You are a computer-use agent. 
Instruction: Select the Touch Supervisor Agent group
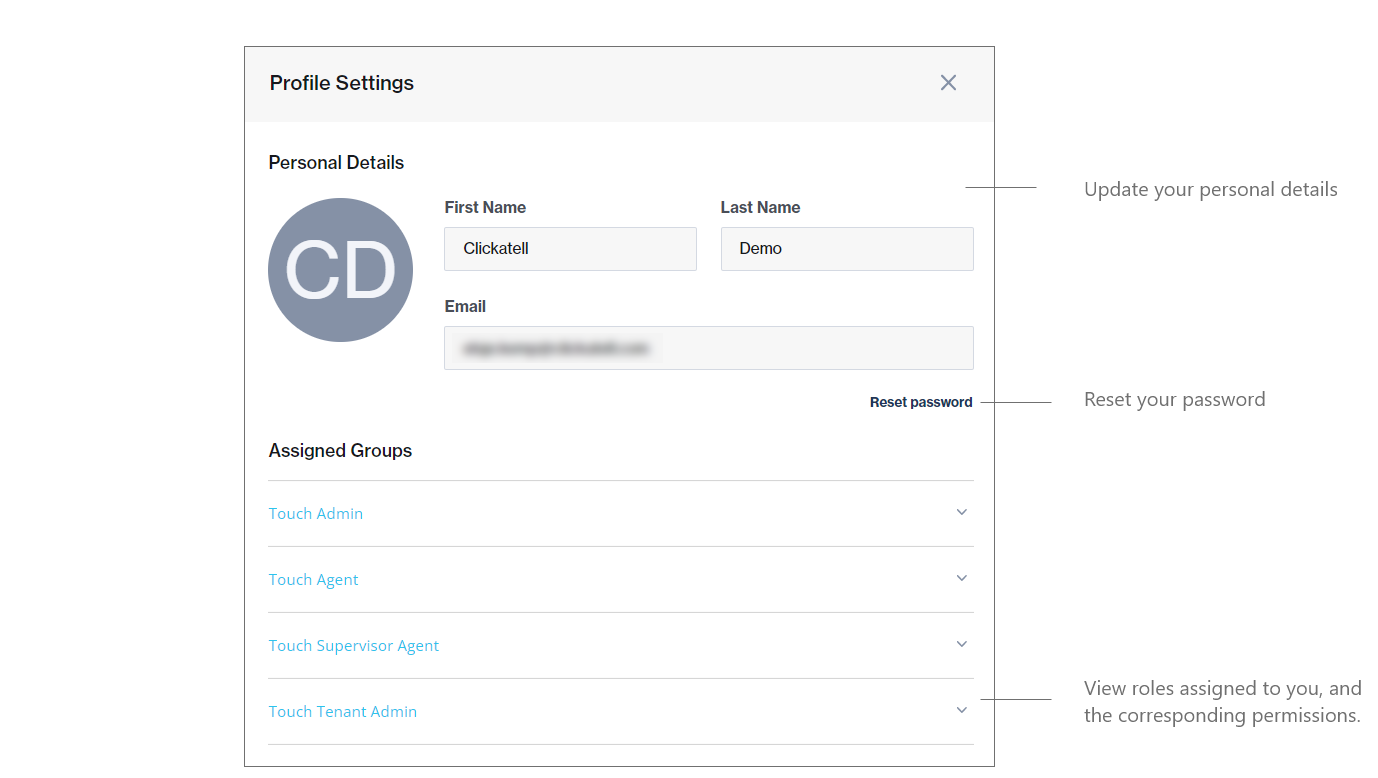click(353, 646)
